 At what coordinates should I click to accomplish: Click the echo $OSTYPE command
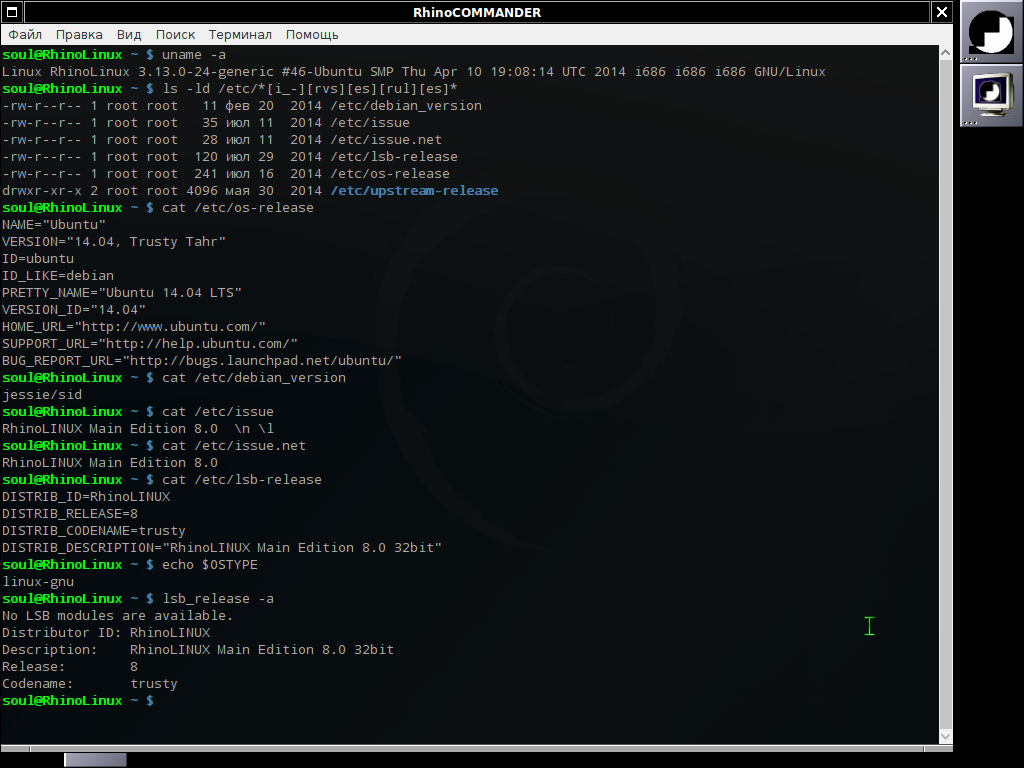point(210,564)
